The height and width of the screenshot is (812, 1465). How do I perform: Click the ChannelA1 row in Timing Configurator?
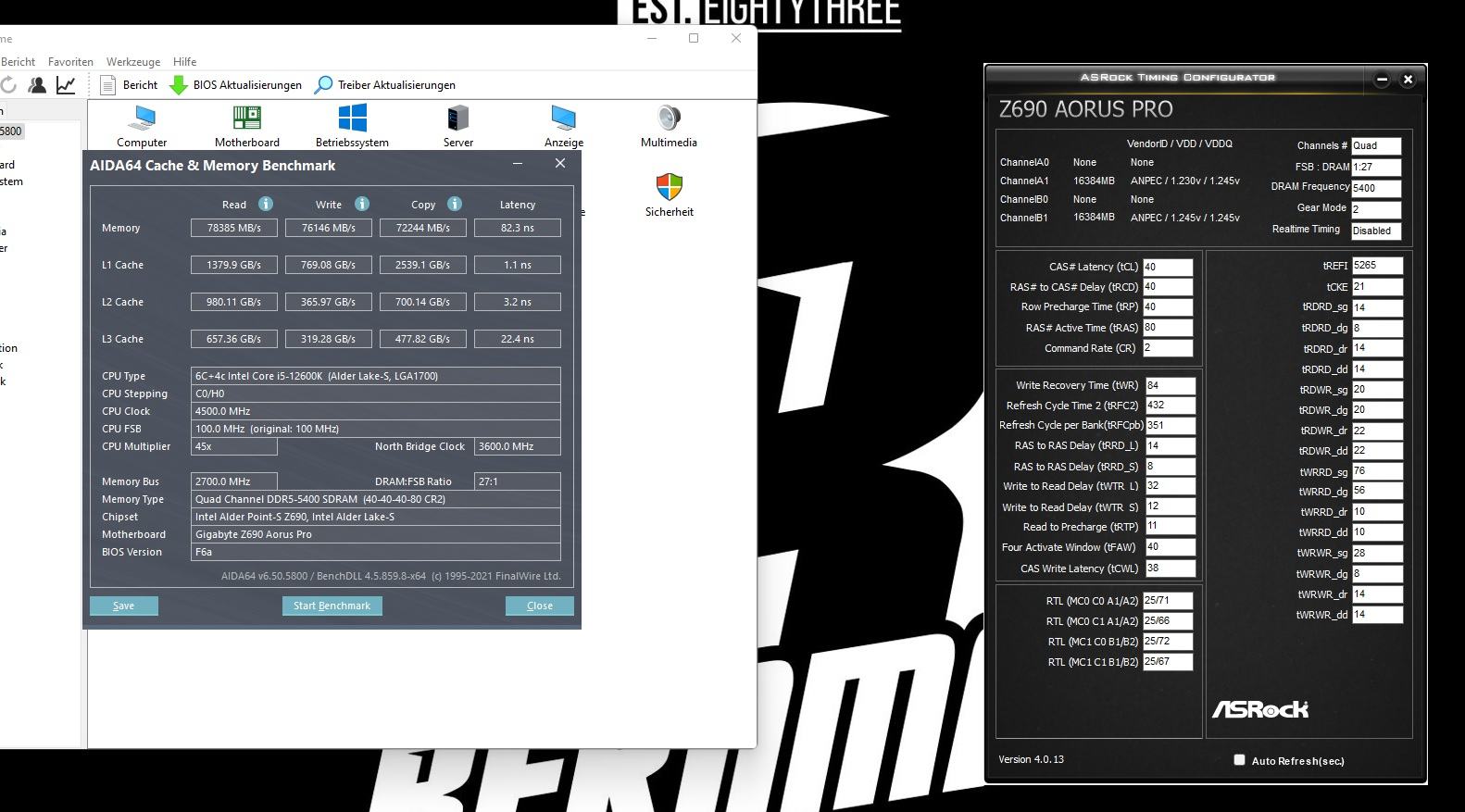click(1120, 181)
